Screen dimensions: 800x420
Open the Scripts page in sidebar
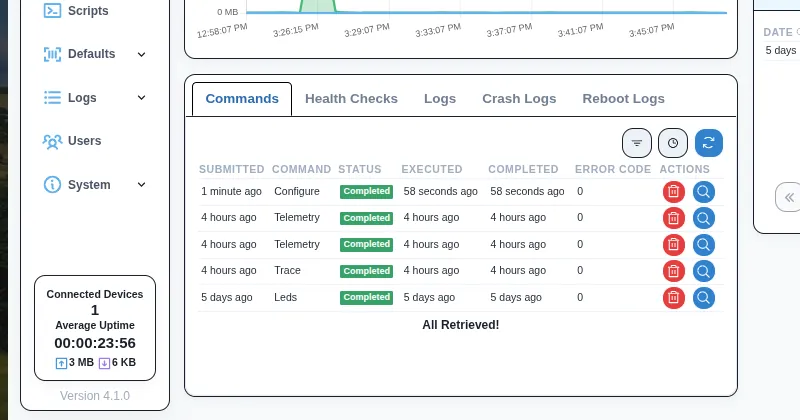pyautogui.click(x=87, y=11)
